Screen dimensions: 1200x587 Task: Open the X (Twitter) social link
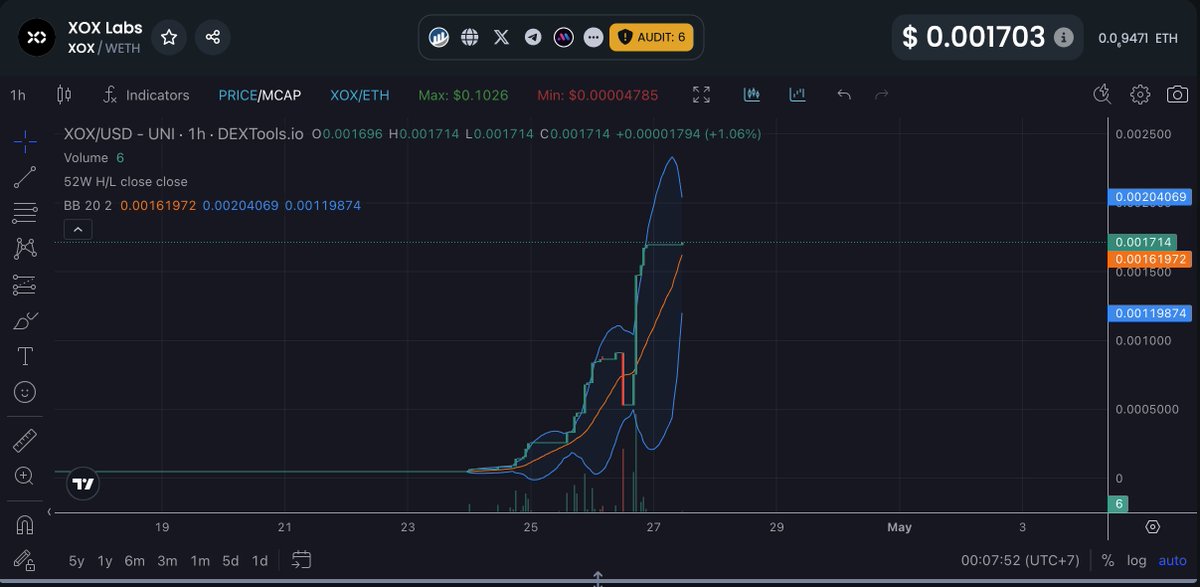(x=501, y=38)
